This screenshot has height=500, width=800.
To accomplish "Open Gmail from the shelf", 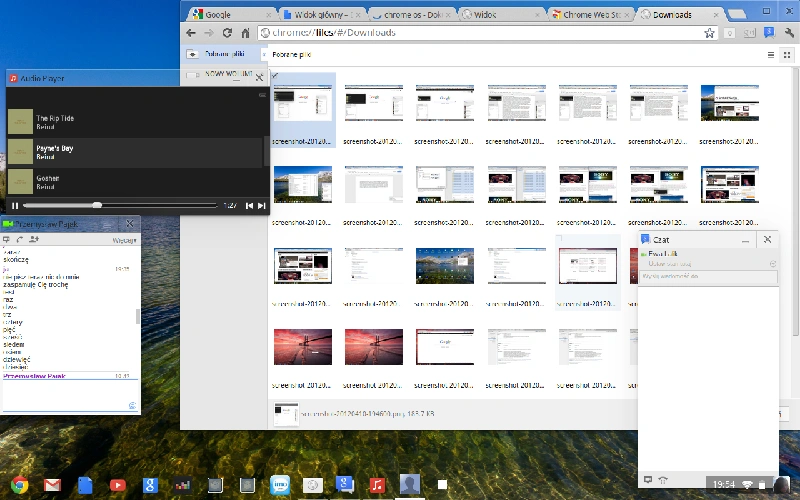I will coord(52,484).
